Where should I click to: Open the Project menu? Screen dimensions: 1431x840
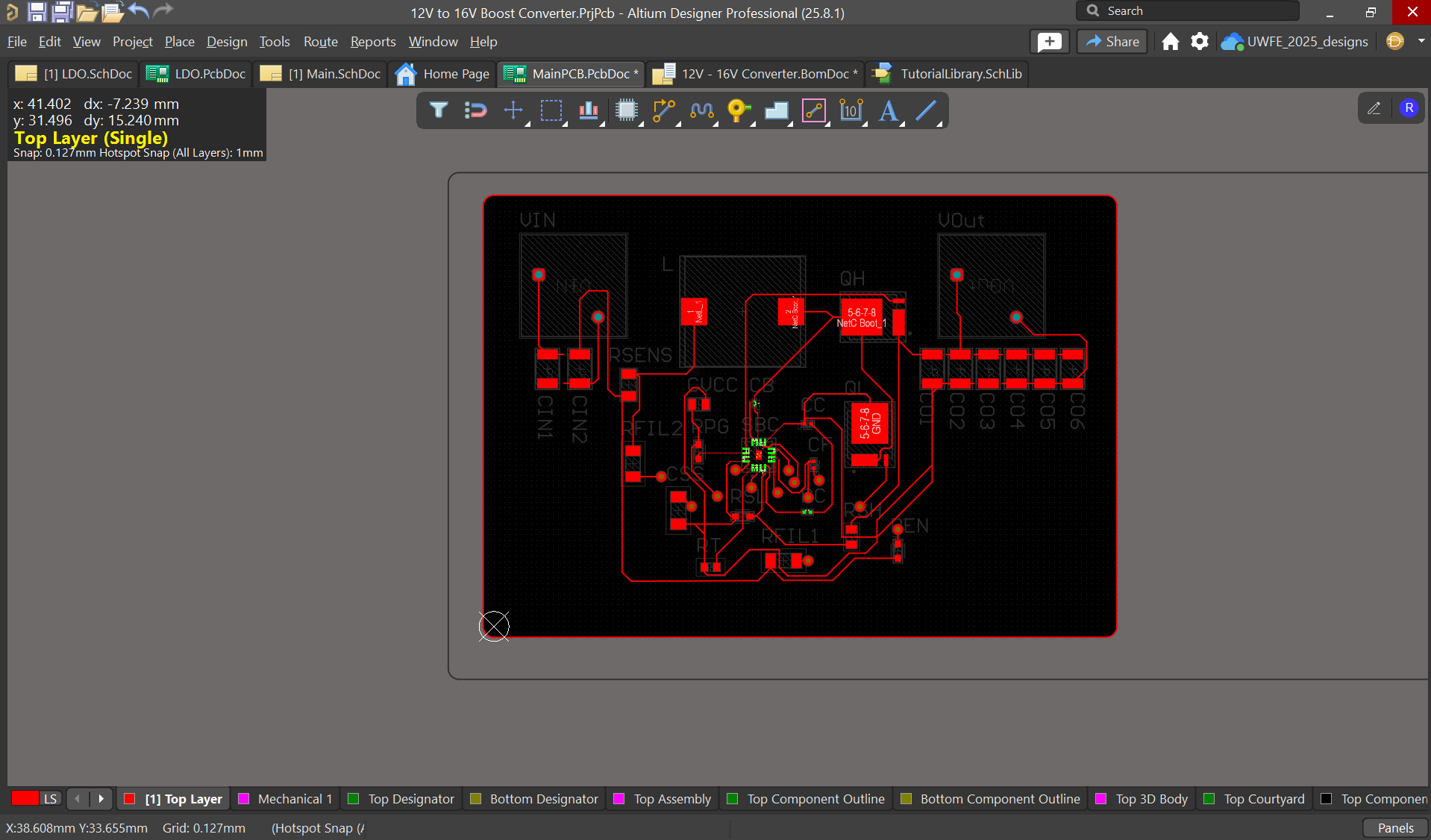[x=132, y=42]
